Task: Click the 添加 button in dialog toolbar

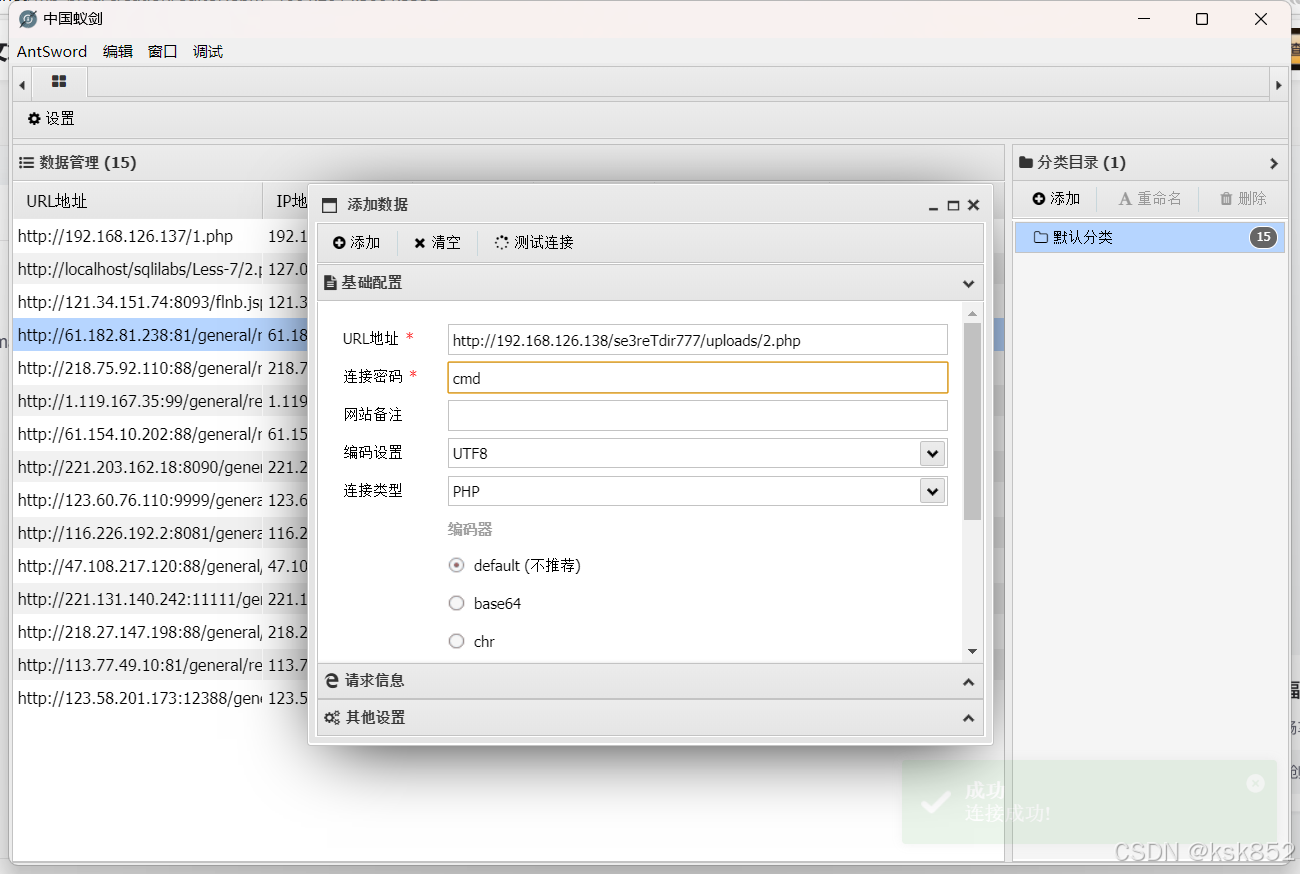Action: [357, 242]
